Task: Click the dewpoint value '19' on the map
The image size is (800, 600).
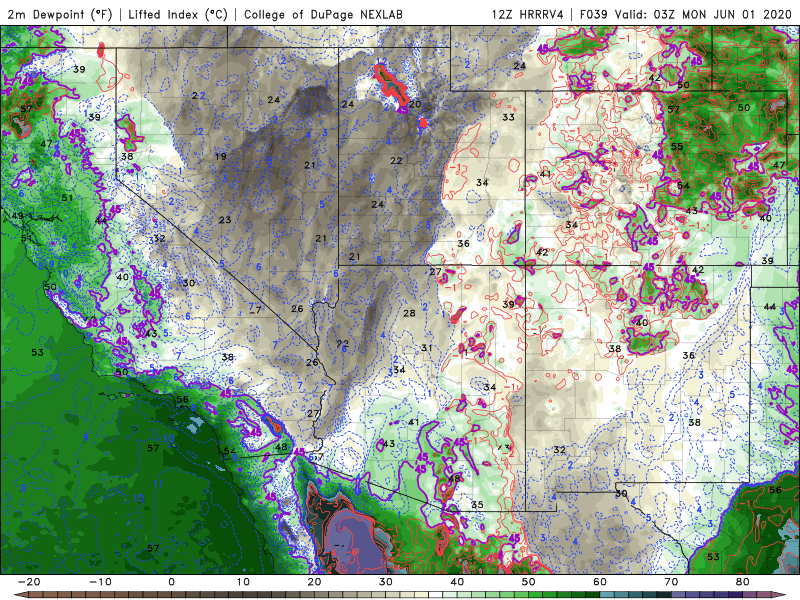Action: click(220, 156)
